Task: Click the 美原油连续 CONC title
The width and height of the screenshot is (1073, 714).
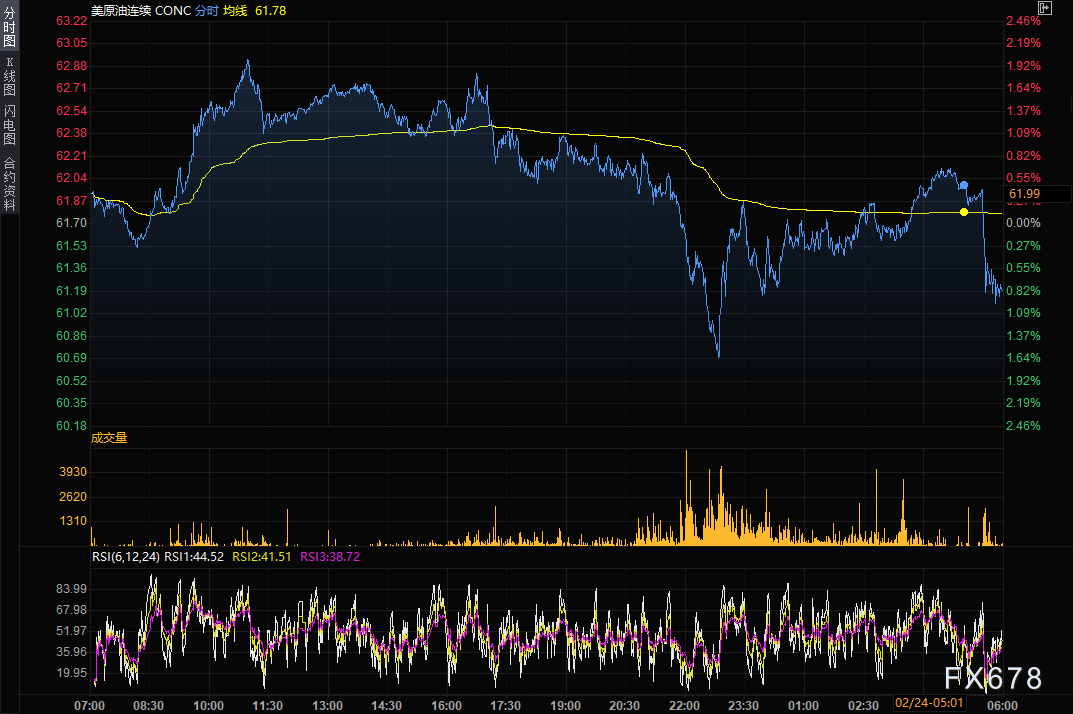Action: tap(141, 10)
